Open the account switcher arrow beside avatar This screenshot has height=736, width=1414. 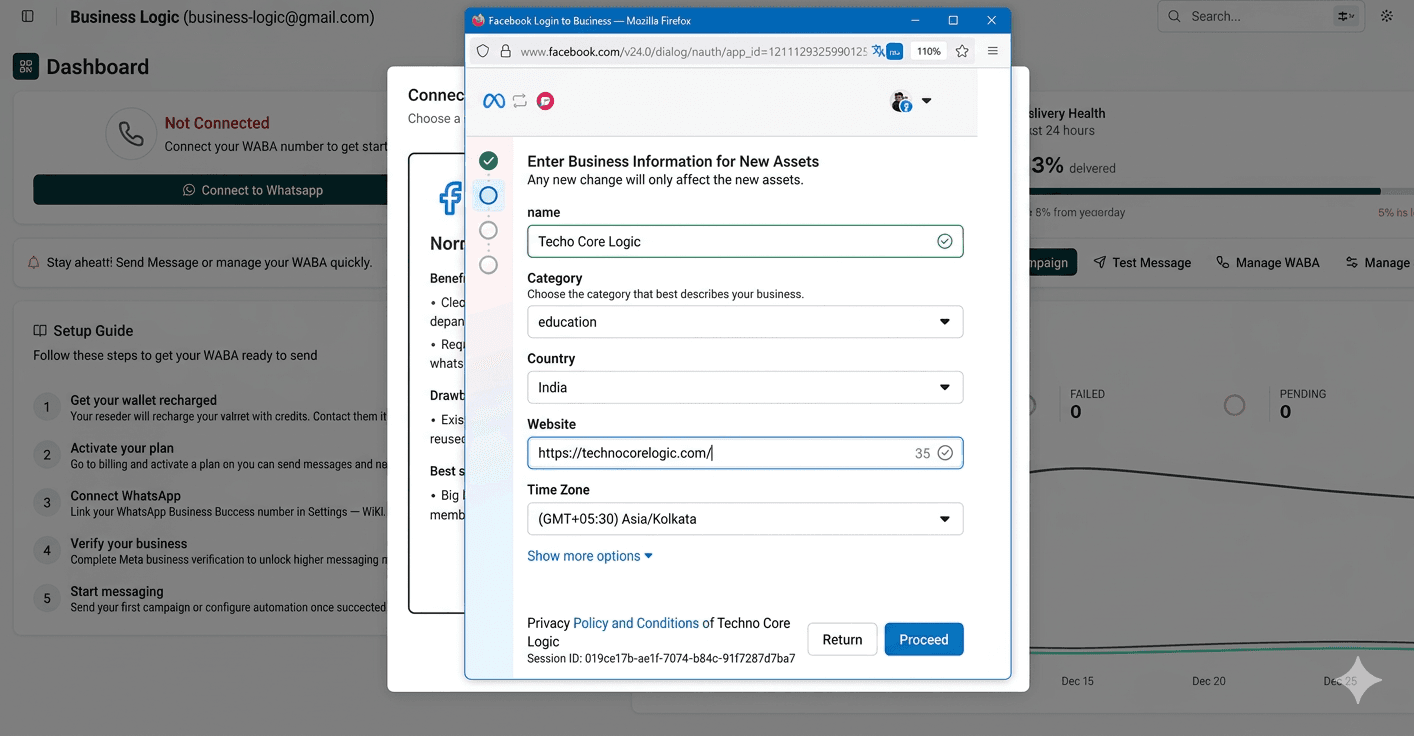click(x=926, y=101)
